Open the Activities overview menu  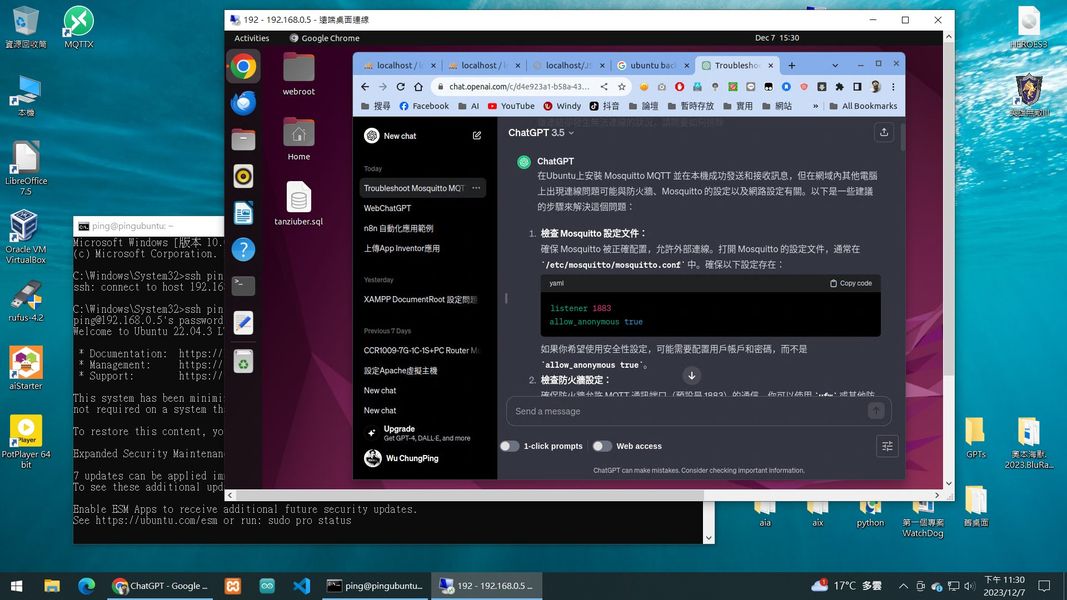point(252,38)
